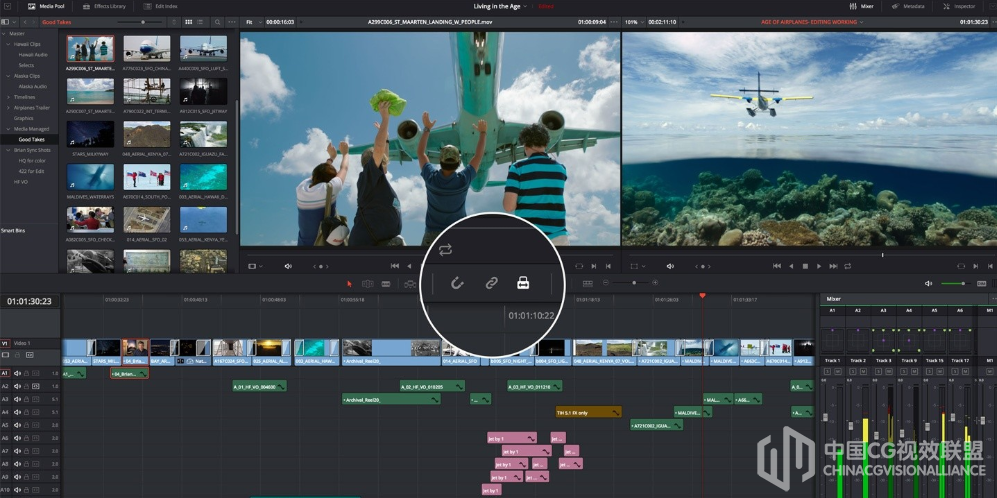This screenshot has height=498, width=997.
Task: Select the 422 for Edit bin
Action: [x=31, y=171]
